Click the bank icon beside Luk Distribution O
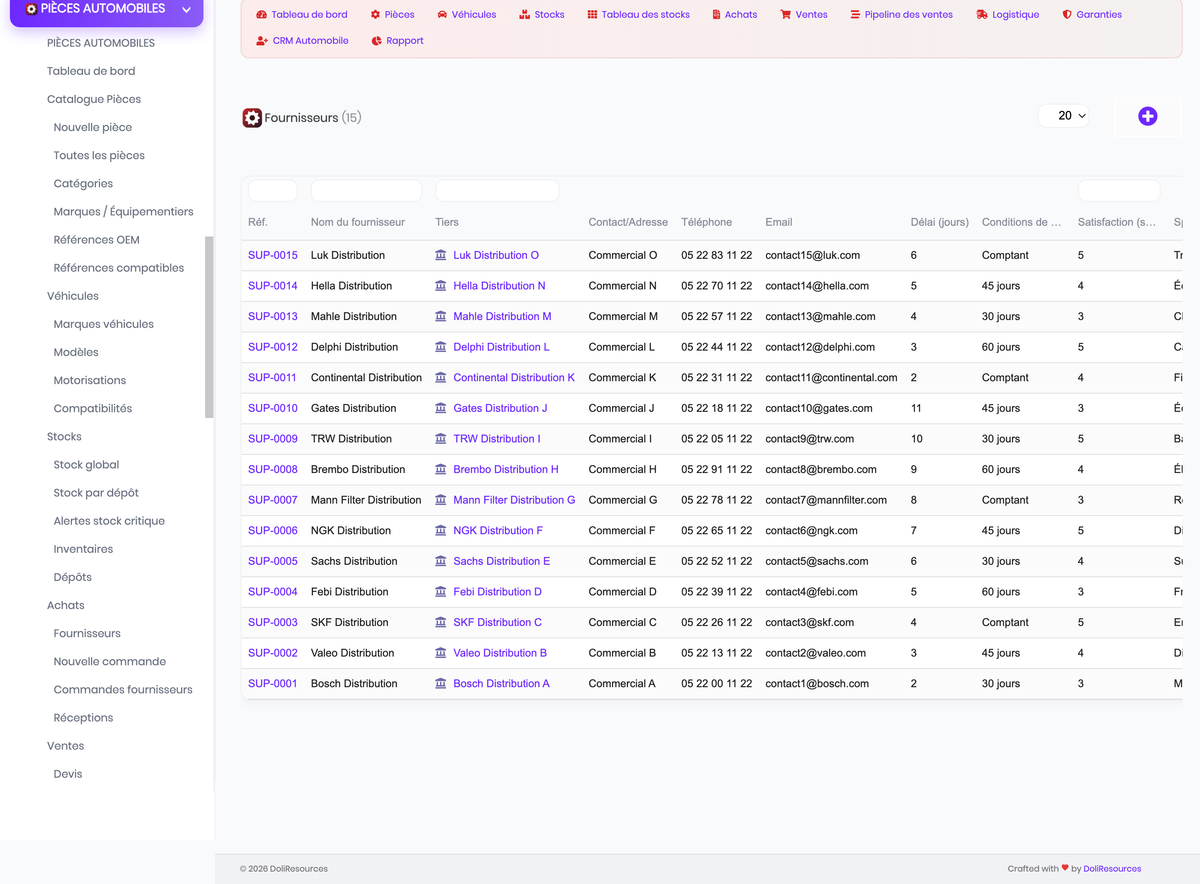The image size is (1200, 884). pyautogui.click(x=441, y=255)
